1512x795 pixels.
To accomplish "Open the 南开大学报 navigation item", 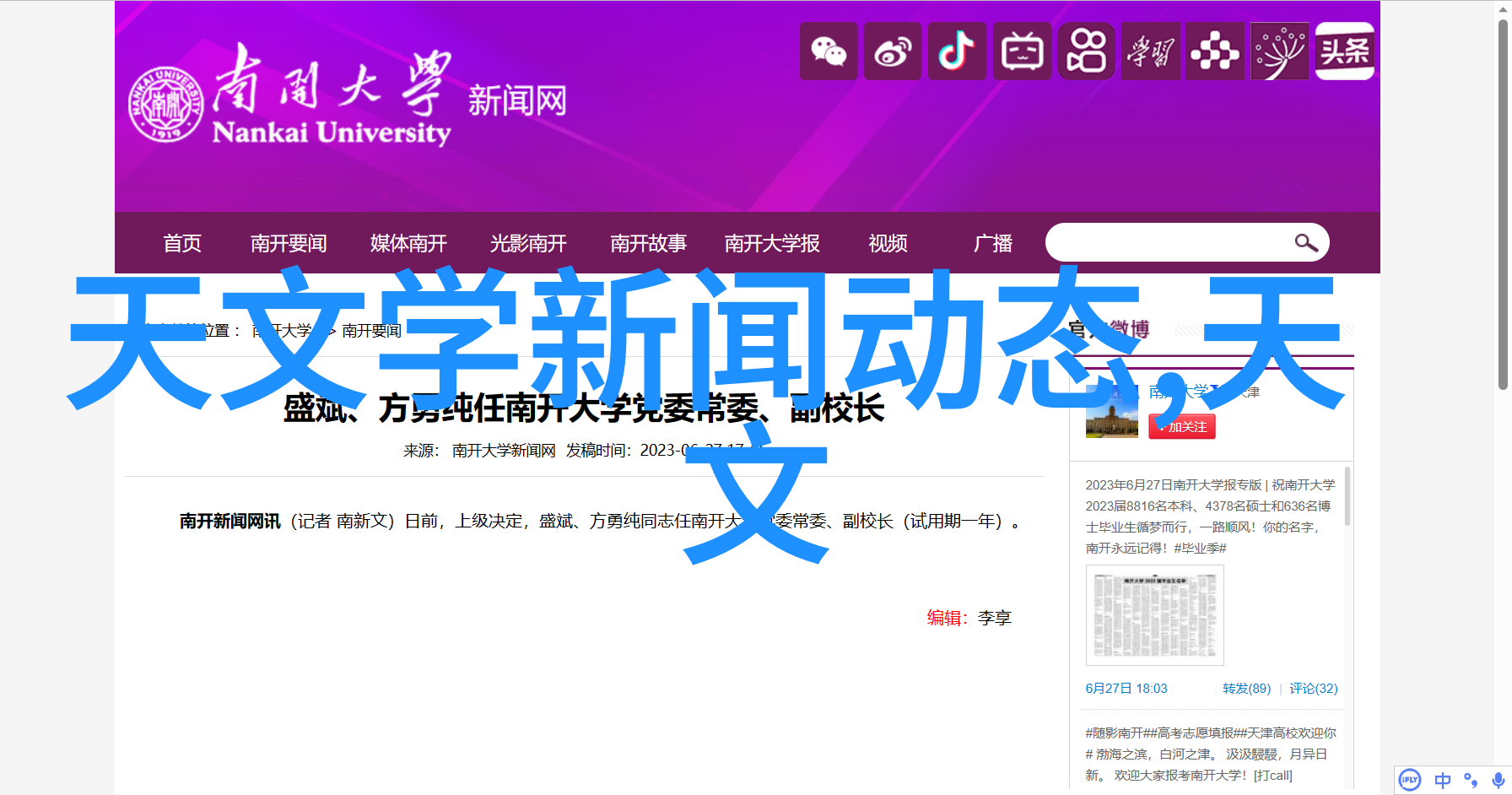I will [x=772, y=243].
